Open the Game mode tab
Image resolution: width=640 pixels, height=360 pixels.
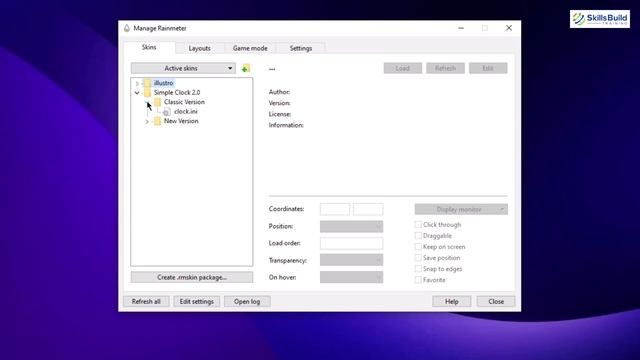tap(250, 48)
